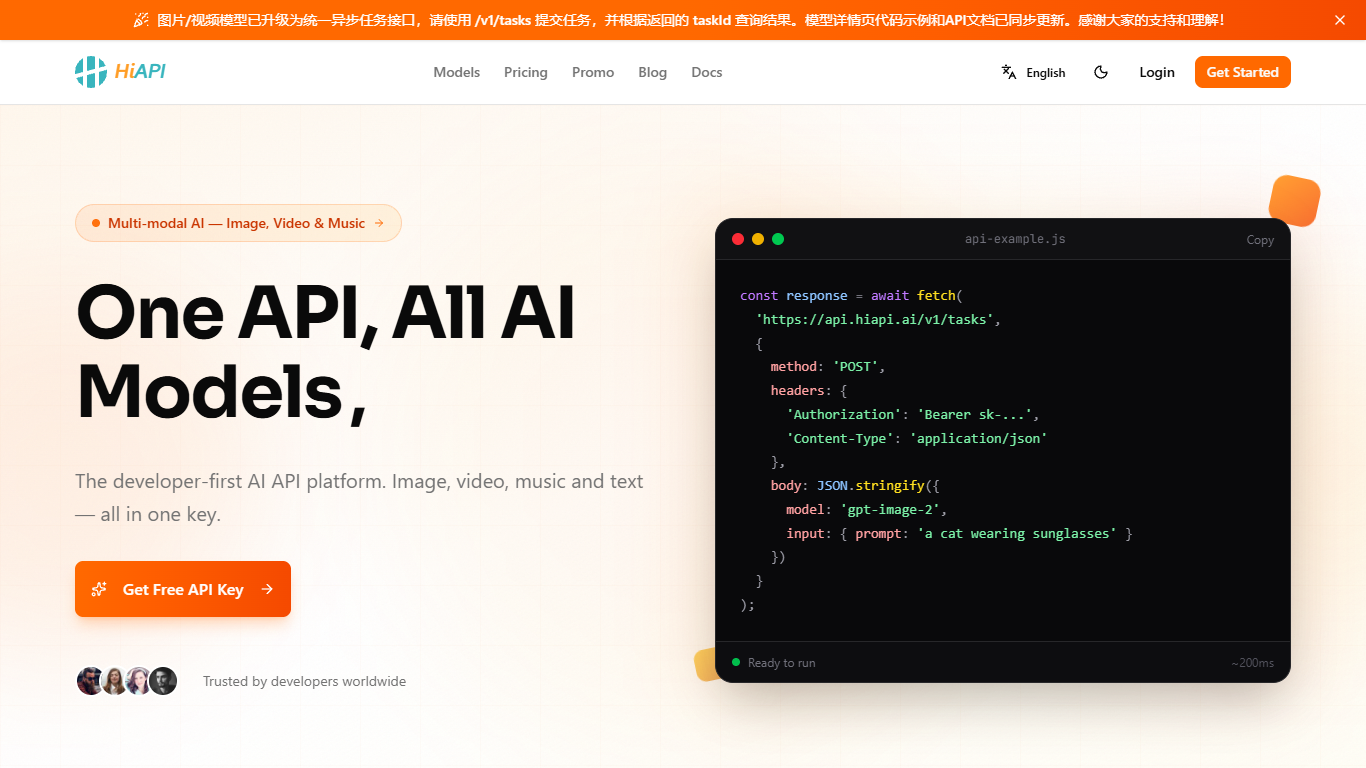Click the third developer avatar
Image resolution: width=1366 pixels, height=768 pixels.
click(138, 681)
